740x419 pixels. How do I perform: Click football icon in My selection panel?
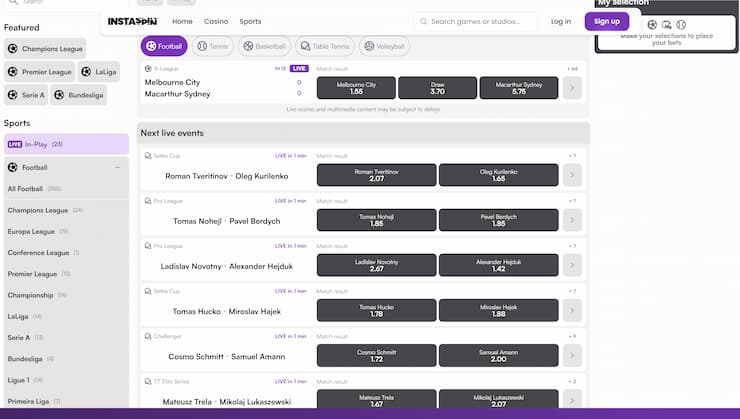coord(652,25)
